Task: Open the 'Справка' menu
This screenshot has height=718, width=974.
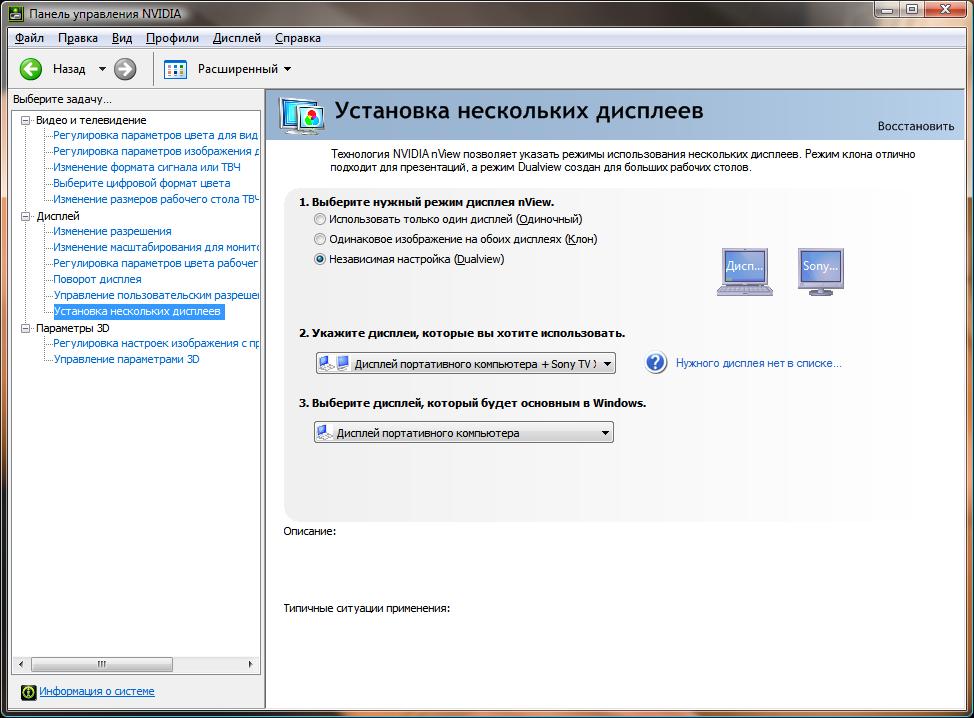Action: 298,38
